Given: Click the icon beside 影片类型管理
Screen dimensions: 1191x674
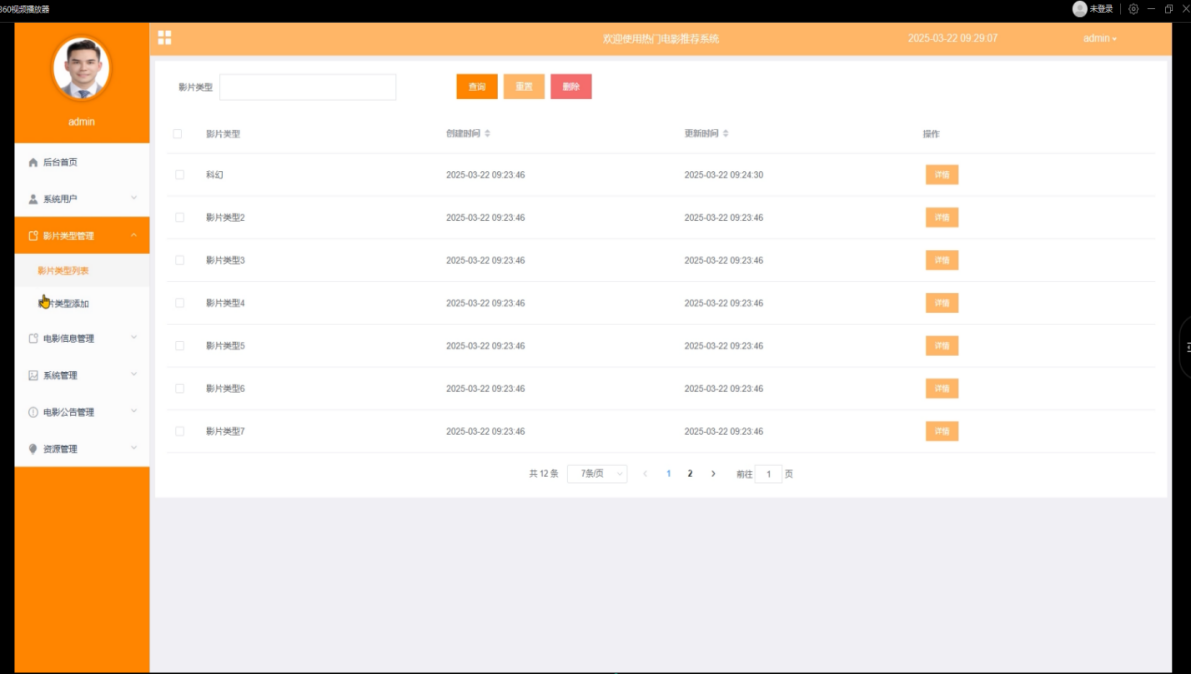Looking at the screenshot, I should point(33,236).
